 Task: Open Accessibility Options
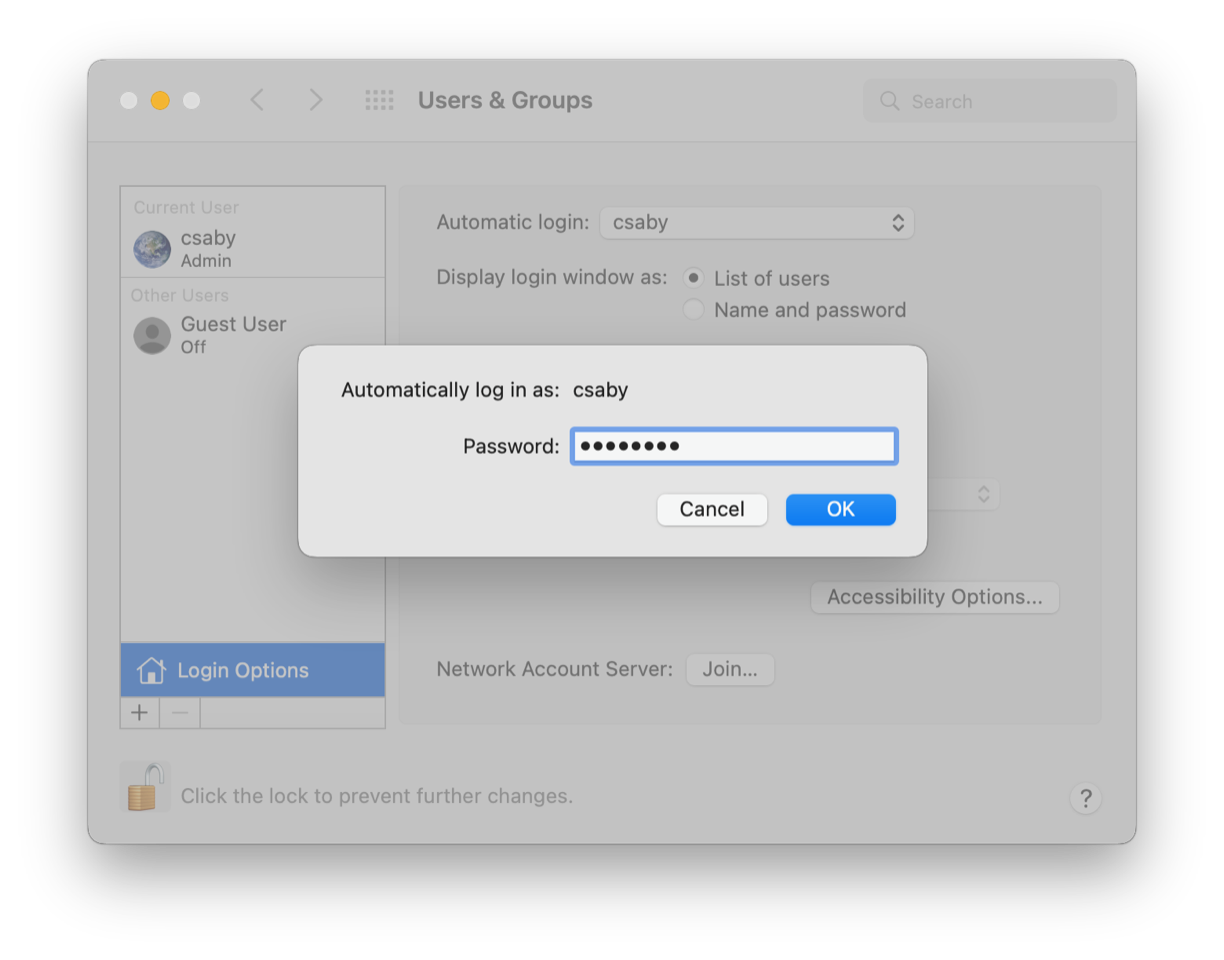click(934, 597)
